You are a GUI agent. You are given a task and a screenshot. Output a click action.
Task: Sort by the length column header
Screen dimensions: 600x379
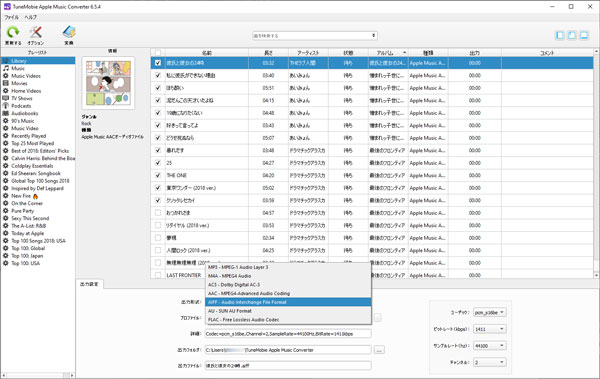[x=268, y=53]
